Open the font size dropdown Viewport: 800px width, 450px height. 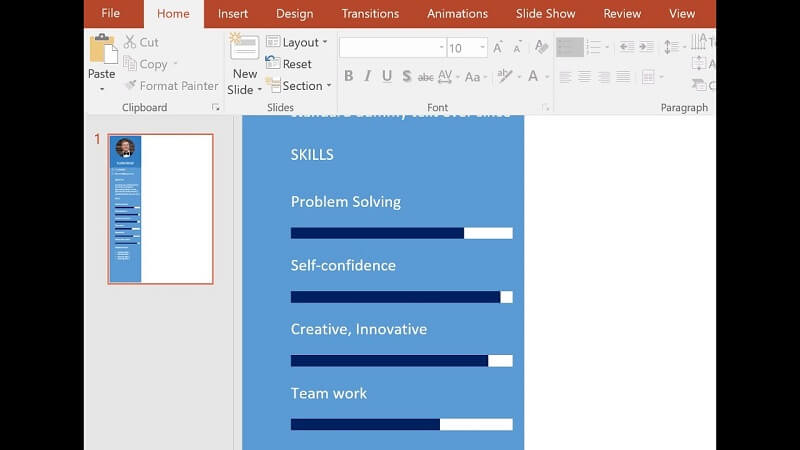click(x=482, y=48)
